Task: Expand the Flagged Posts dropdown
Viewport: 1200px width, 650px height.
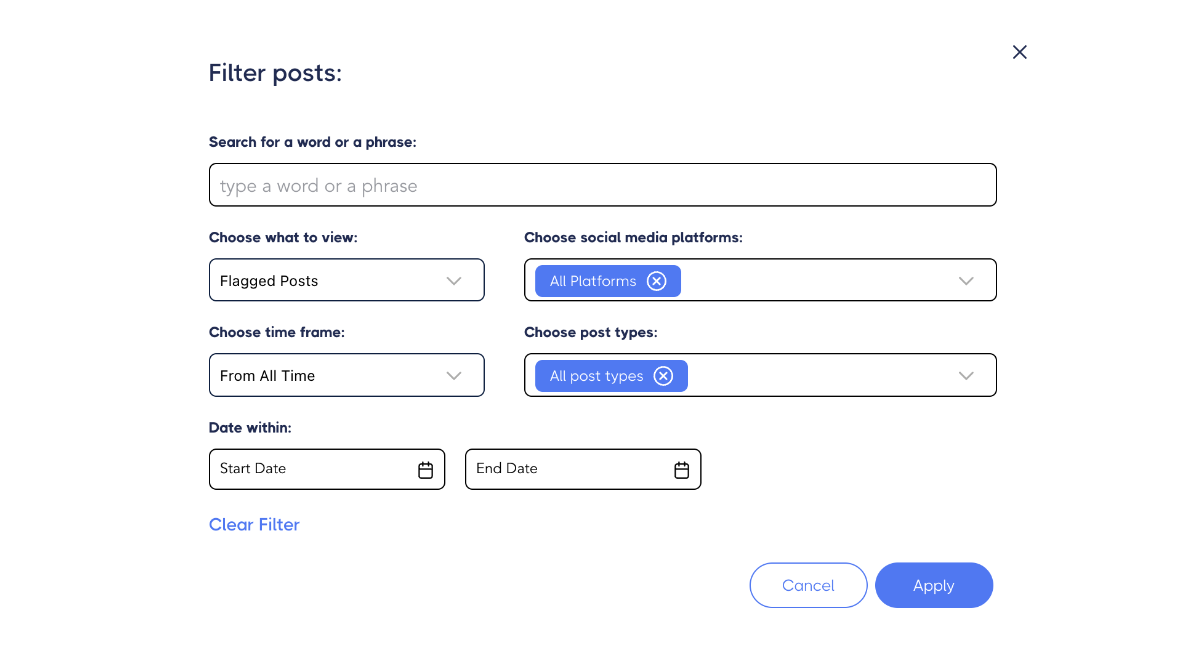Action: pyautogui.click(x=454, y=281)
